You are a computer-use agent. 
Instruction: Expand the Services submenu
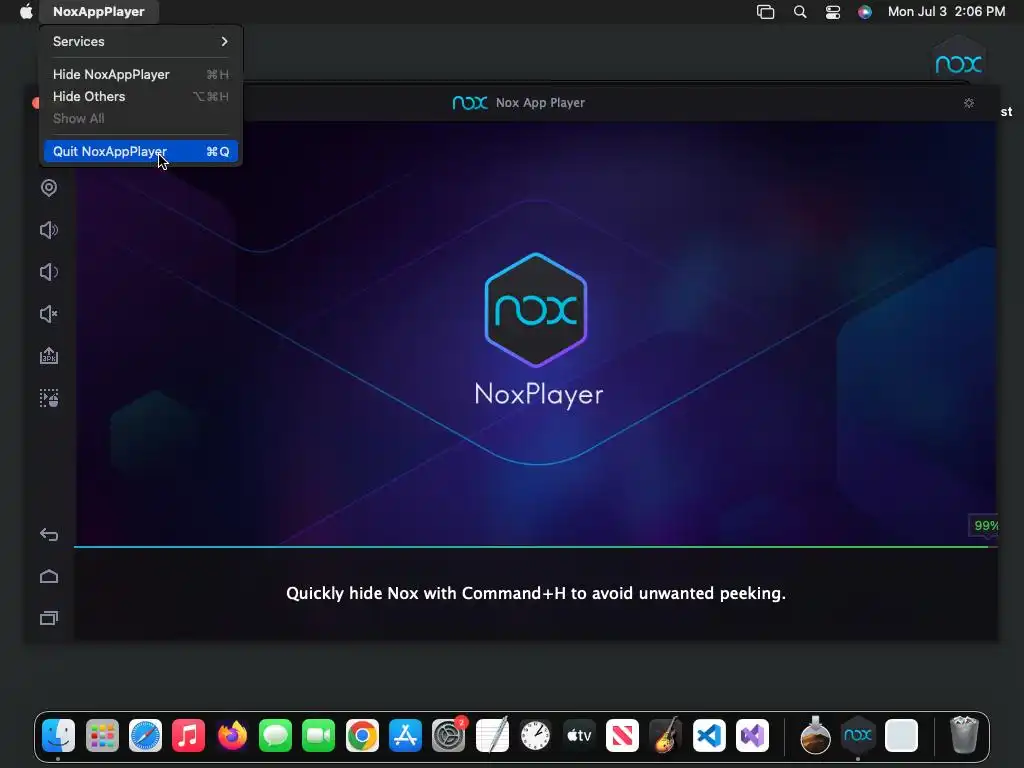pos(140,41)
